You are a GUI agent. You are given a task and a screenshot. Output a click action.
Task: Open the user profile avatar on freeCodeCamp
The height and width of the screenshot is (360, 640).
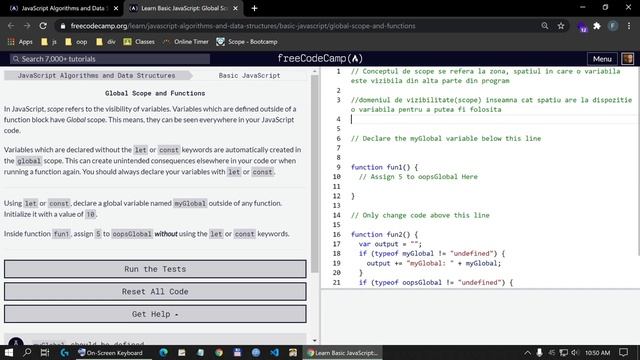coord(628,59)
